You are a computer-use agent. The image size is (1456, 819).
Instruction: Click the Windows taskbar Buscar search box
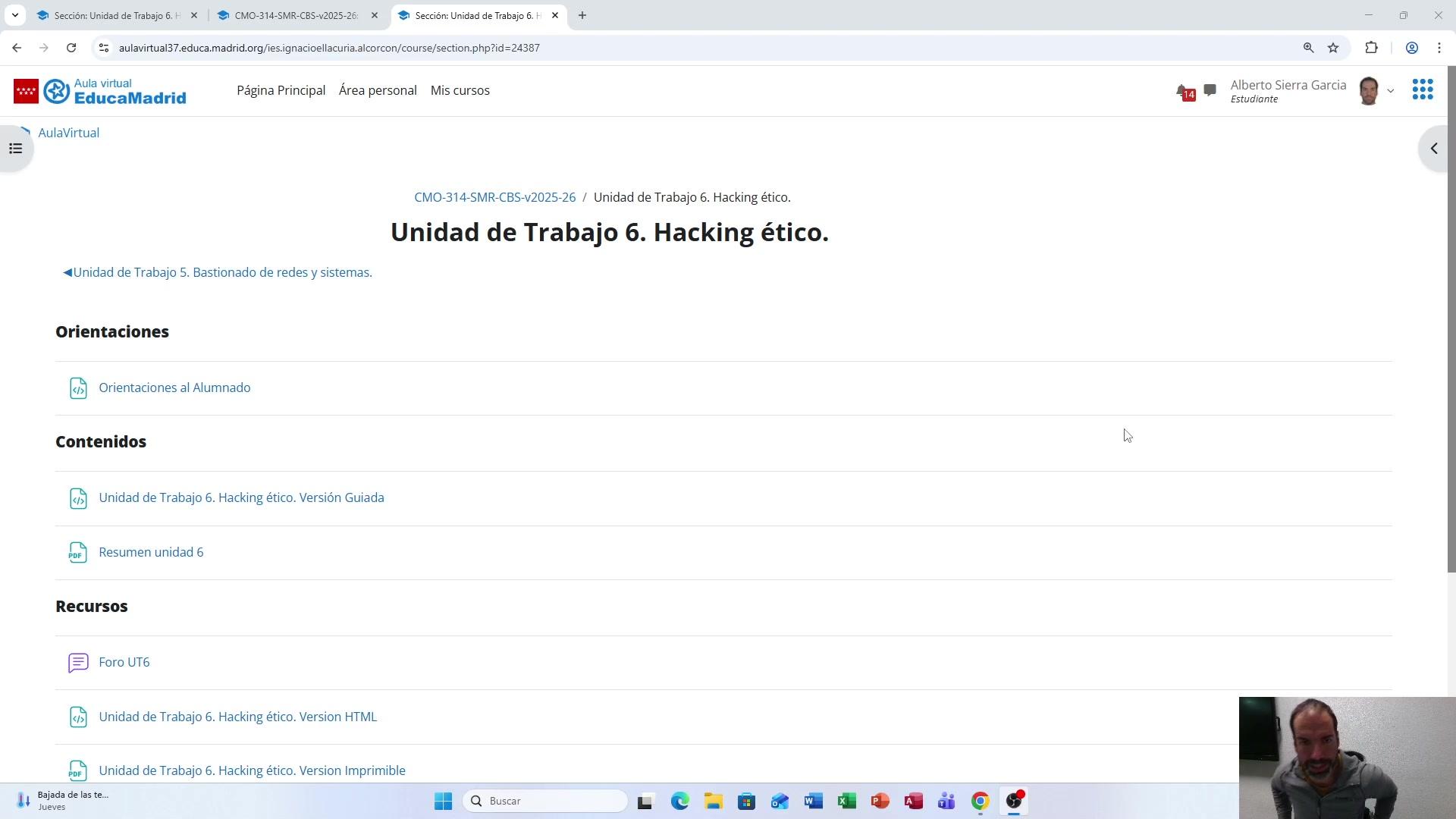(546, 801)
